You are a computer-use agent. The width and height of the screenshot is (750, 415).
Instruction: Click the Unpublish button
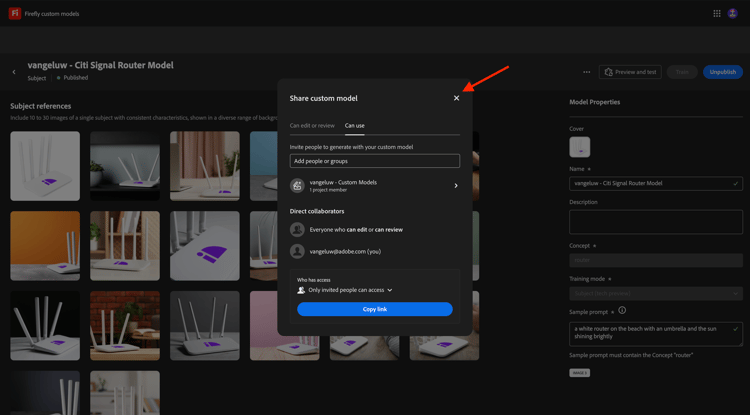(723, 72)
